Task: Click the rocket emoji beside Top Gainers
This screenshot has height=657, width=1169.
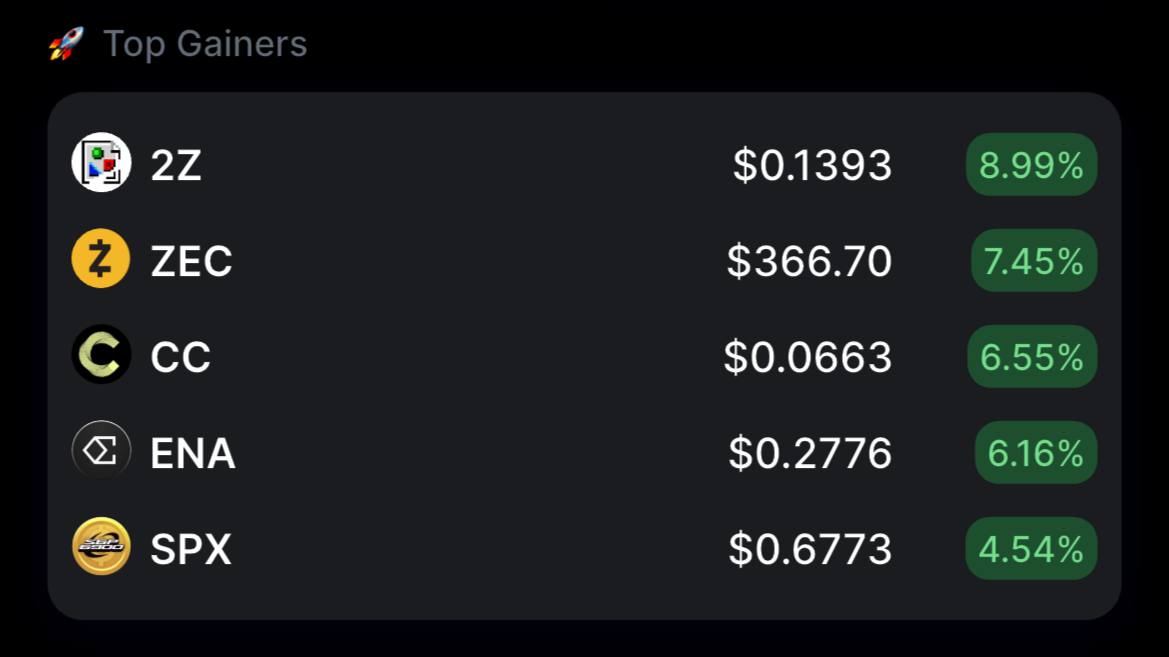Action: point(66,43)
